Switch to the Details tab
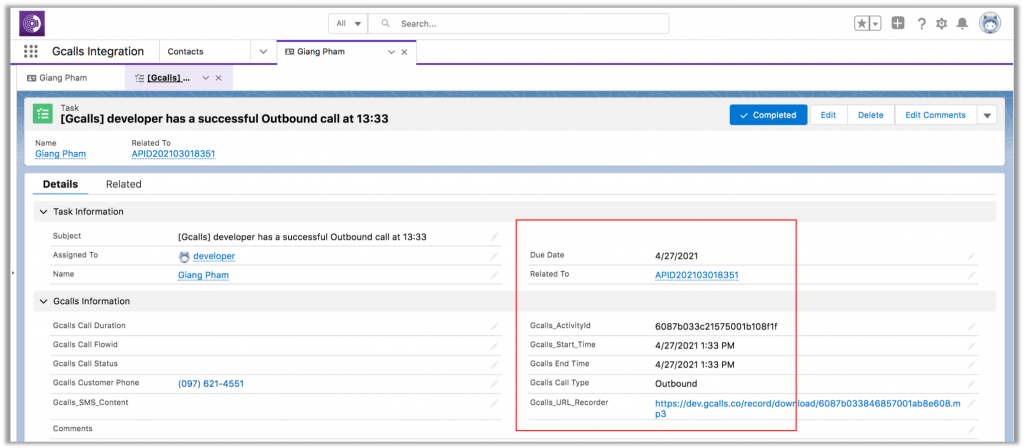1024x448 pixels. click(60, 184)
